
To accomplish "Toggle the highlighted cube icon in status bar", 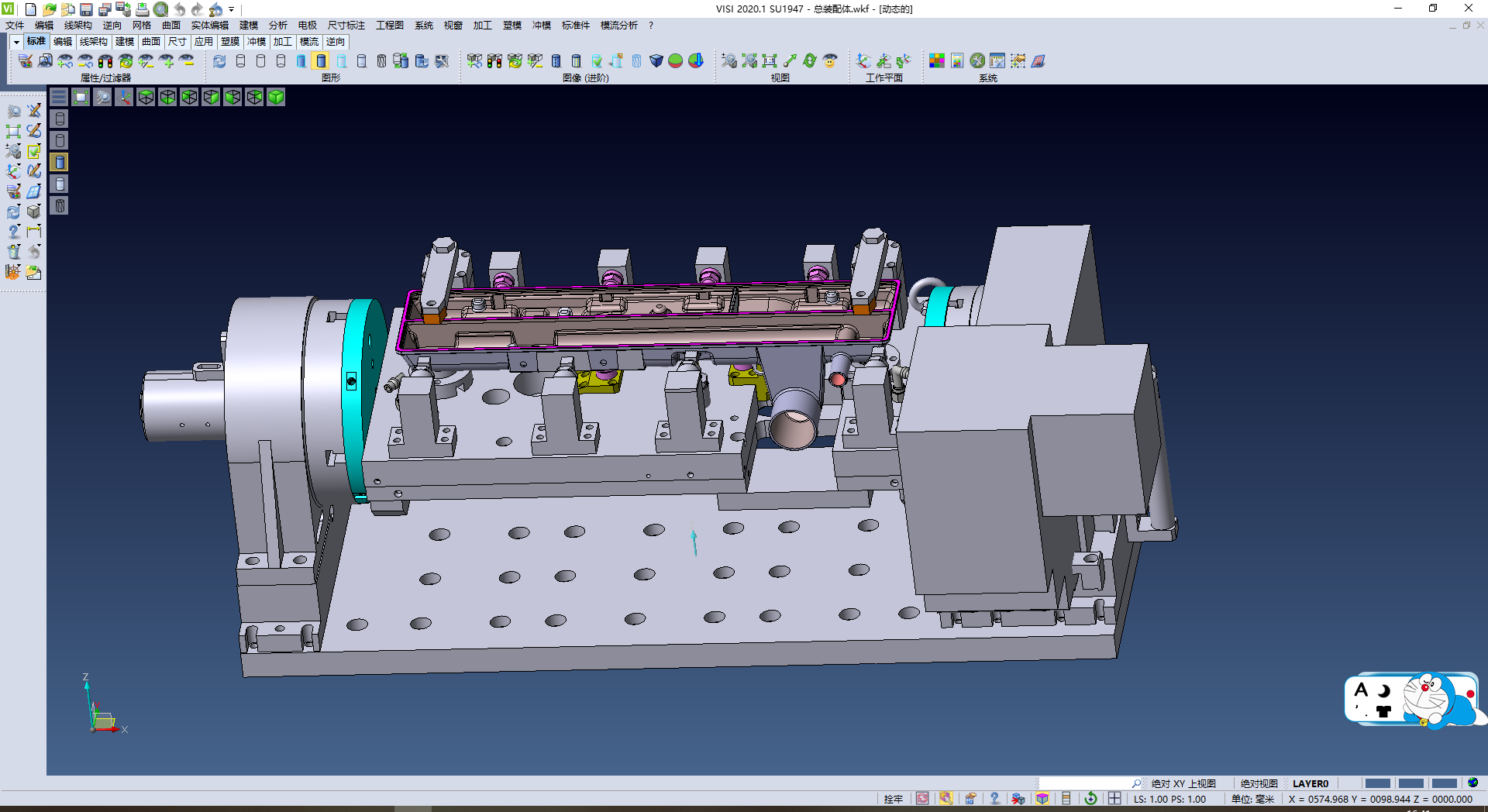I will click(x=1042, y=799).
